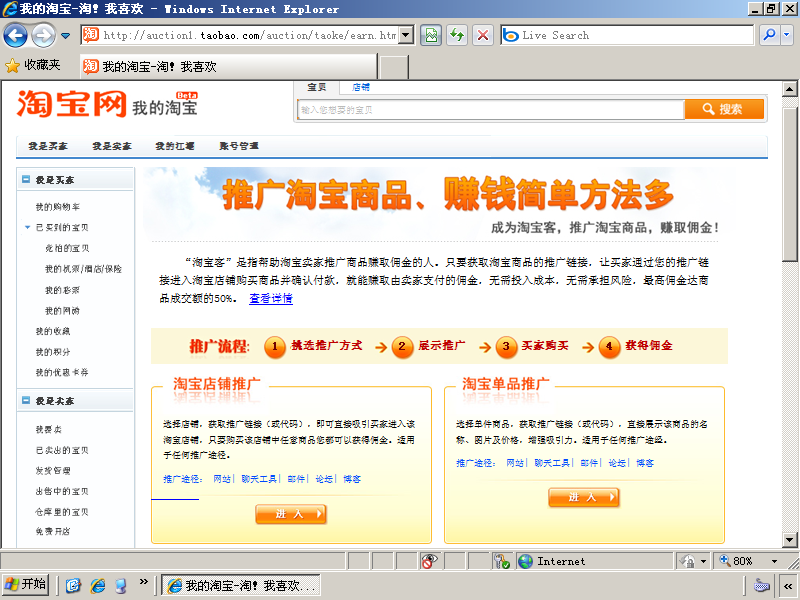800x600 pixels.
Task: Open 出售中的宝贝 in sidebar
Action: click(x=62, y=491)
